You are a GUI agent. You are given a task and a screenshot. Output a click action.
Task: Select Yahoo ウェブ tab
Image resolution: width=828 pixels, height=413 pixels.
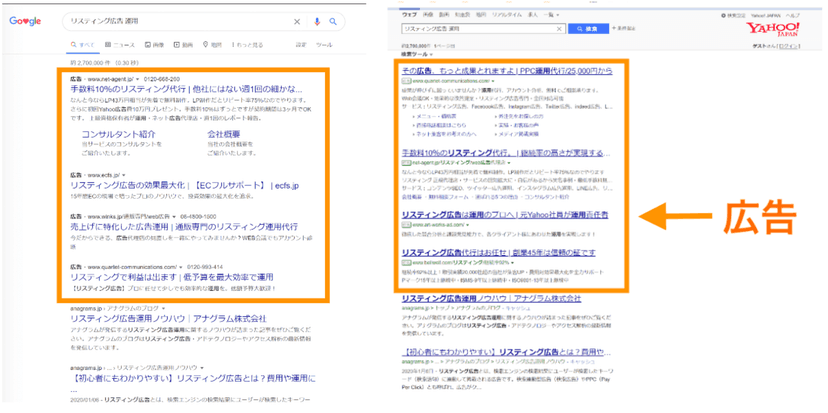coord(409,15)
